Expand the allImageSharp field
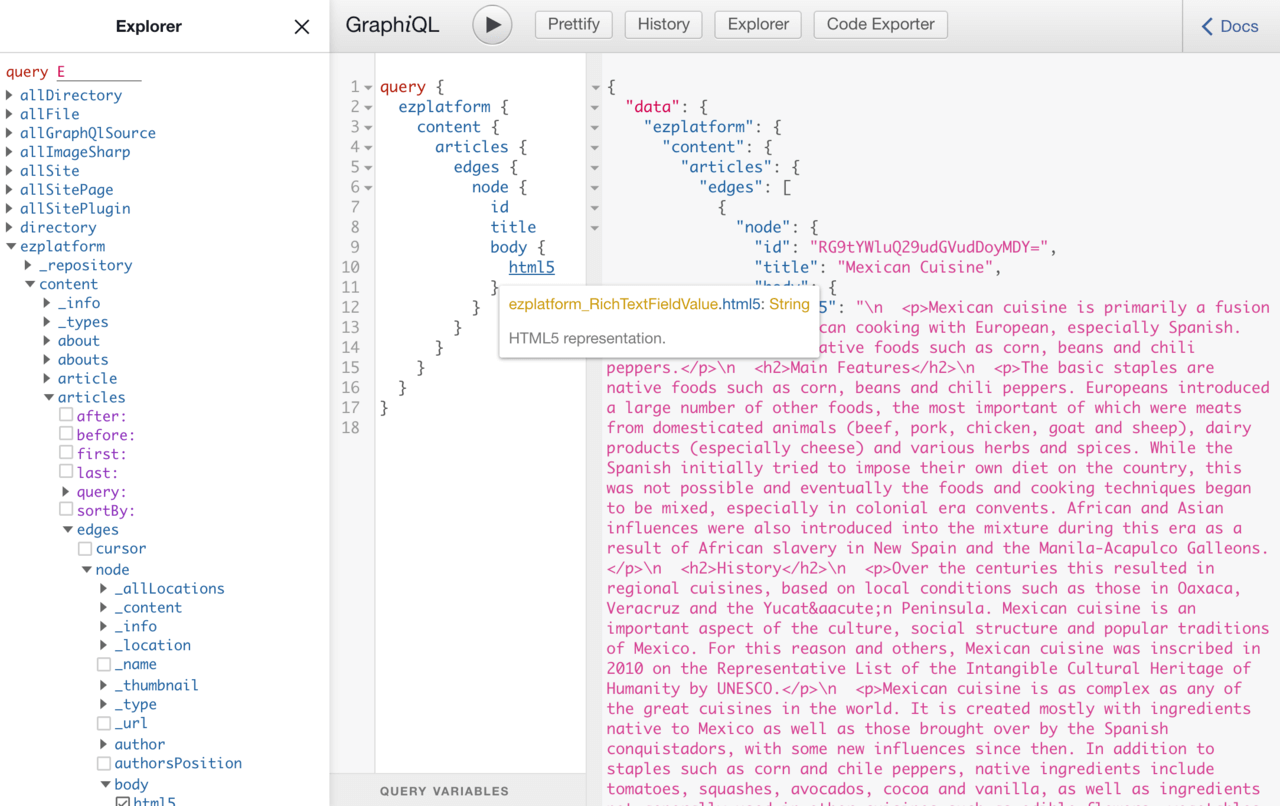This screenshot has height=806, width=1280. (10, 152)
